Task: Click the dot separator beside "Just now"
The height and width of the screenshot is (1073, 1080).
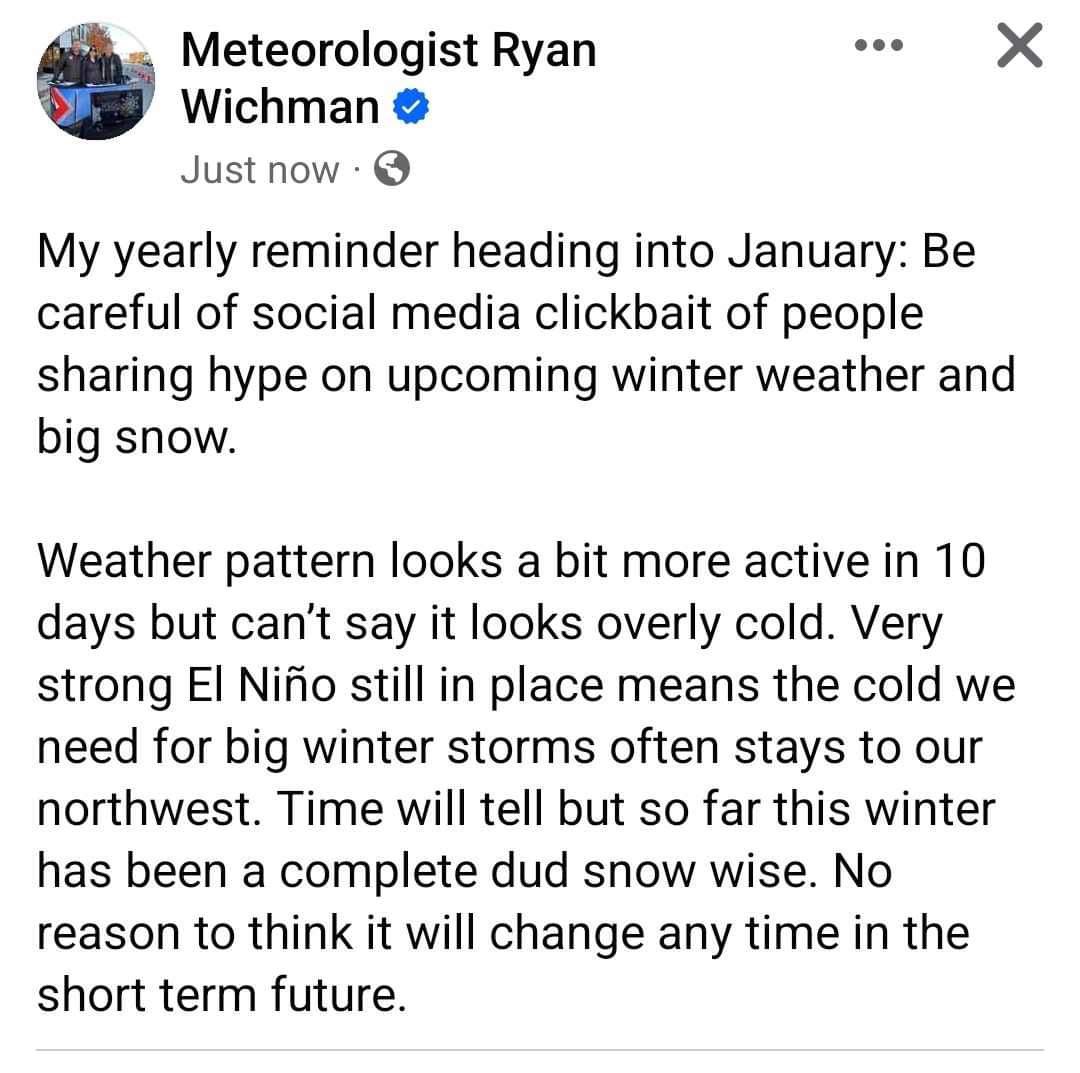Action: coord(356,169)
